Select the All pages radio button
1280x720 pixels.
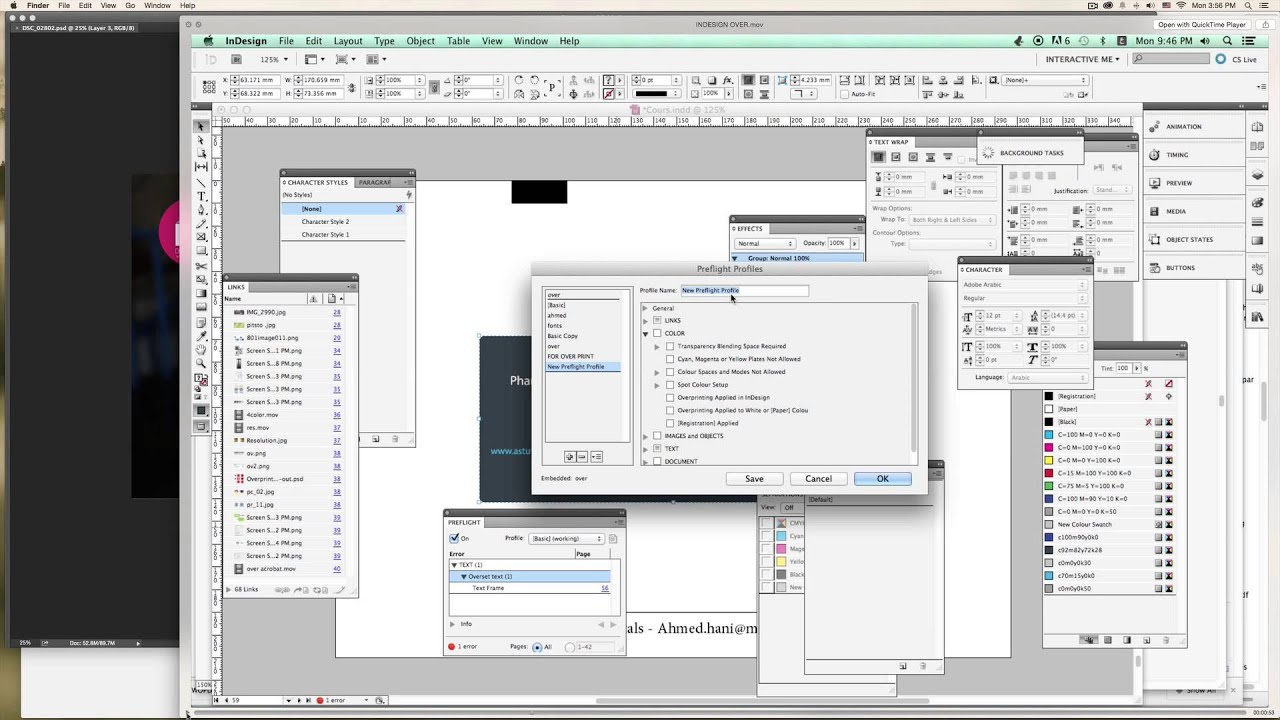(537, 647)
